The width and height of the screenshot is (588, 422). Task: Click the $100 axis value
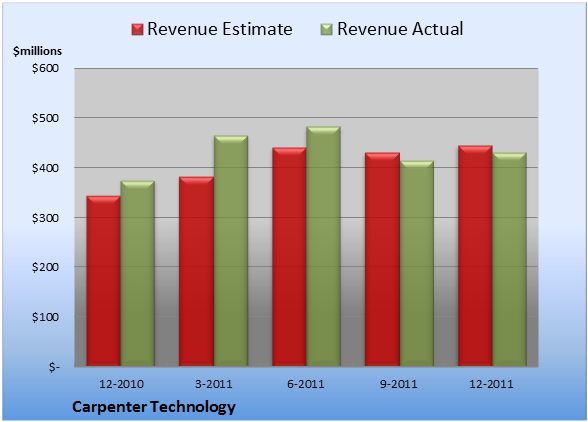point(45,317)
